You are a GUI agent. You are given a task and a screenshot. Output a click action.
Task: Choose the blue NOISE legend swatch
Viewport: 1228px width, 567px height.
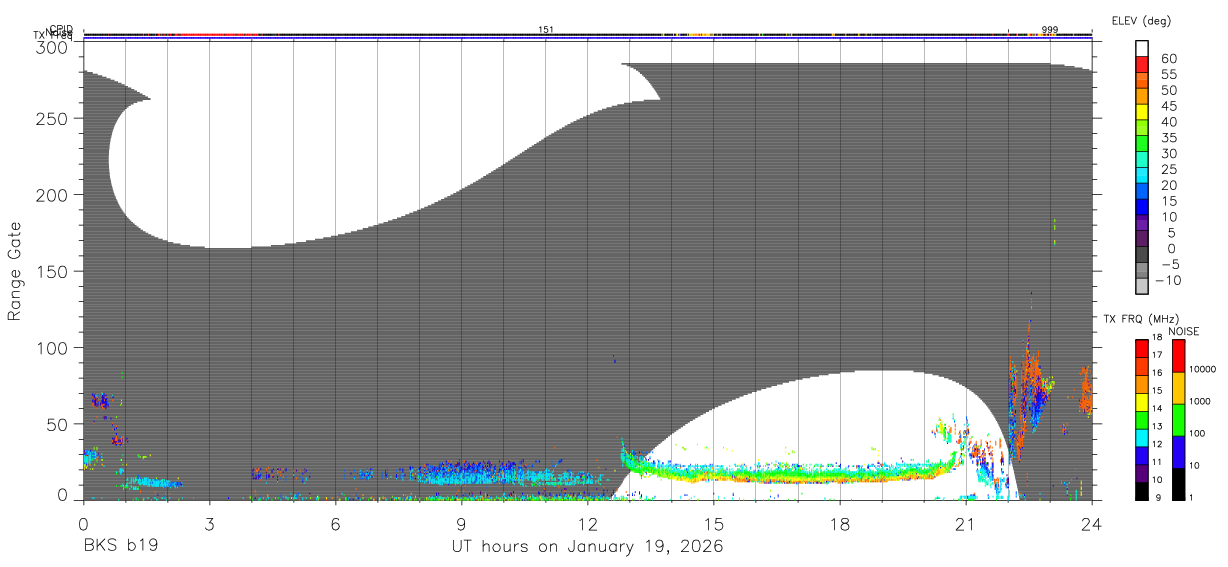(1179, 452)
